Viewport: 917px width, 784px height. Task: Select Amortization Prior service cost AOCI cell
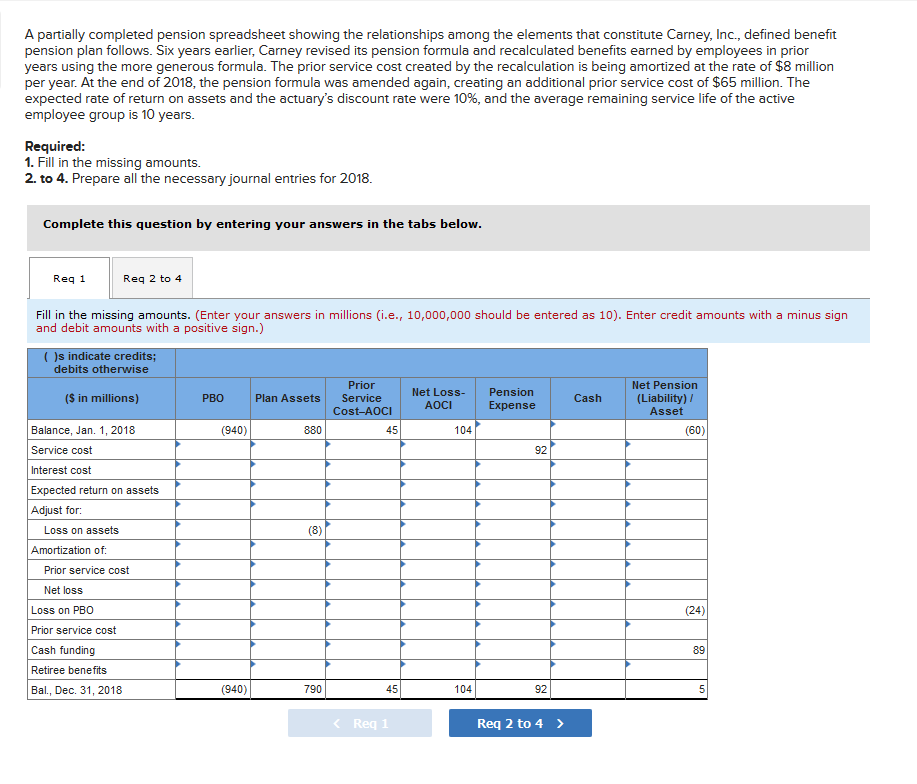[x=363, y=570]
